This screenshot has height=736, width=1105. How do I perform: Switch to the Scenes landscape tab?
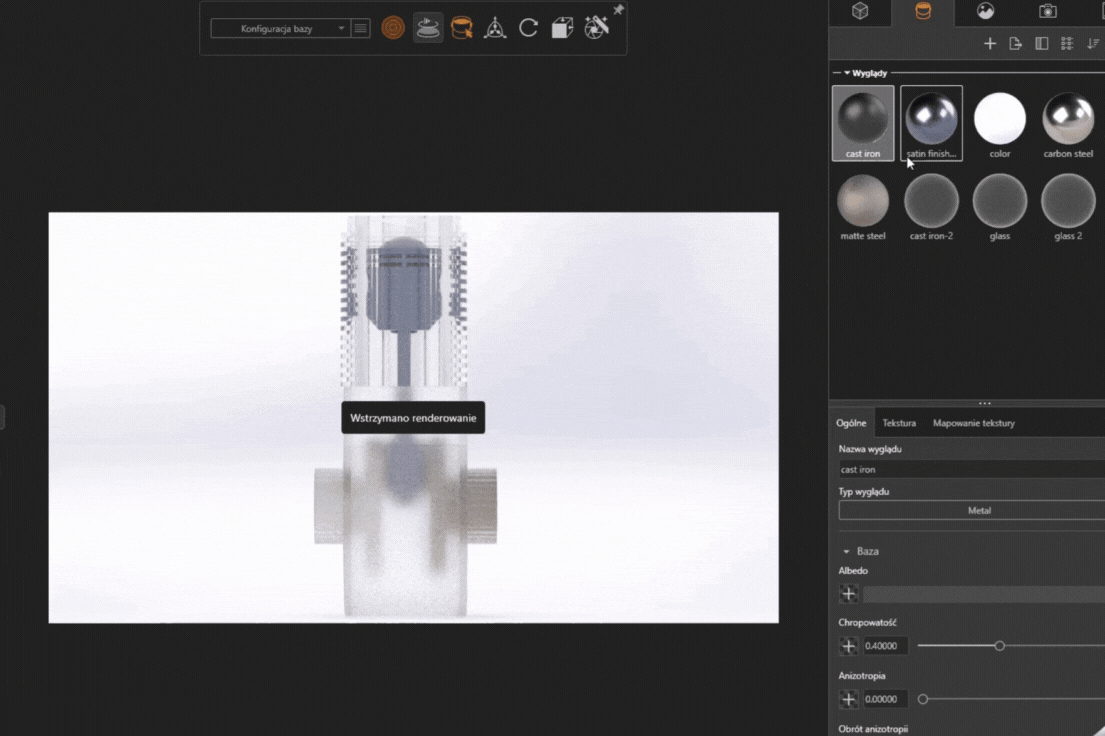(x=985, y=11)
